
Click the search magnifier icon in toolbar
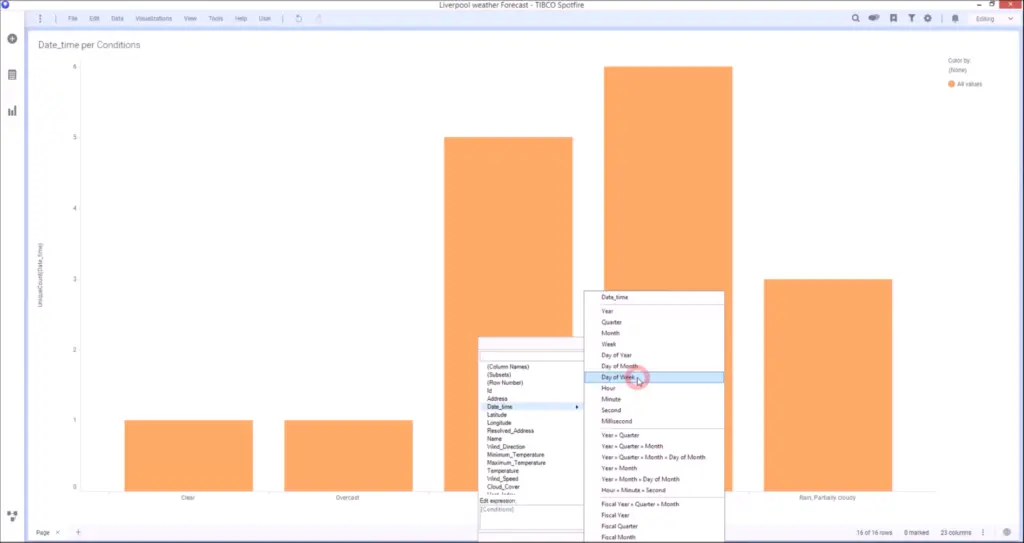coord(856,18)
